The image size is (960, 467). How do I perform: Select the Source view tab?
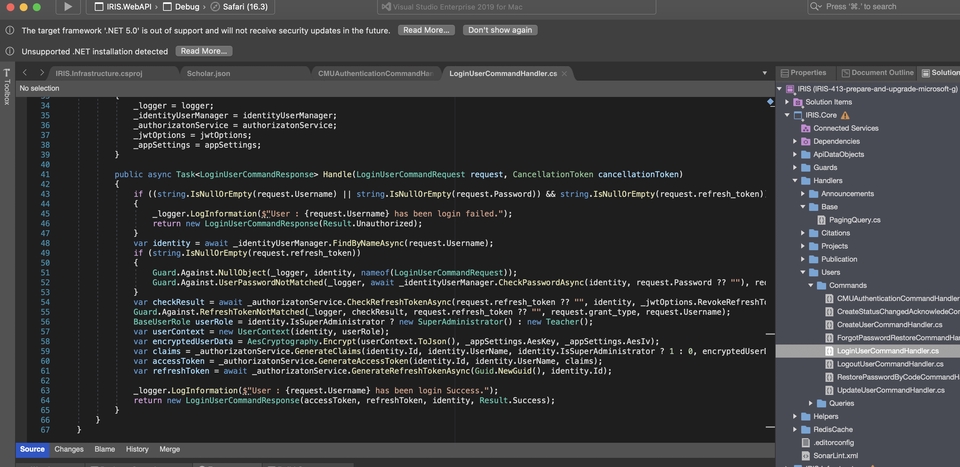click(x=32, y=449)
